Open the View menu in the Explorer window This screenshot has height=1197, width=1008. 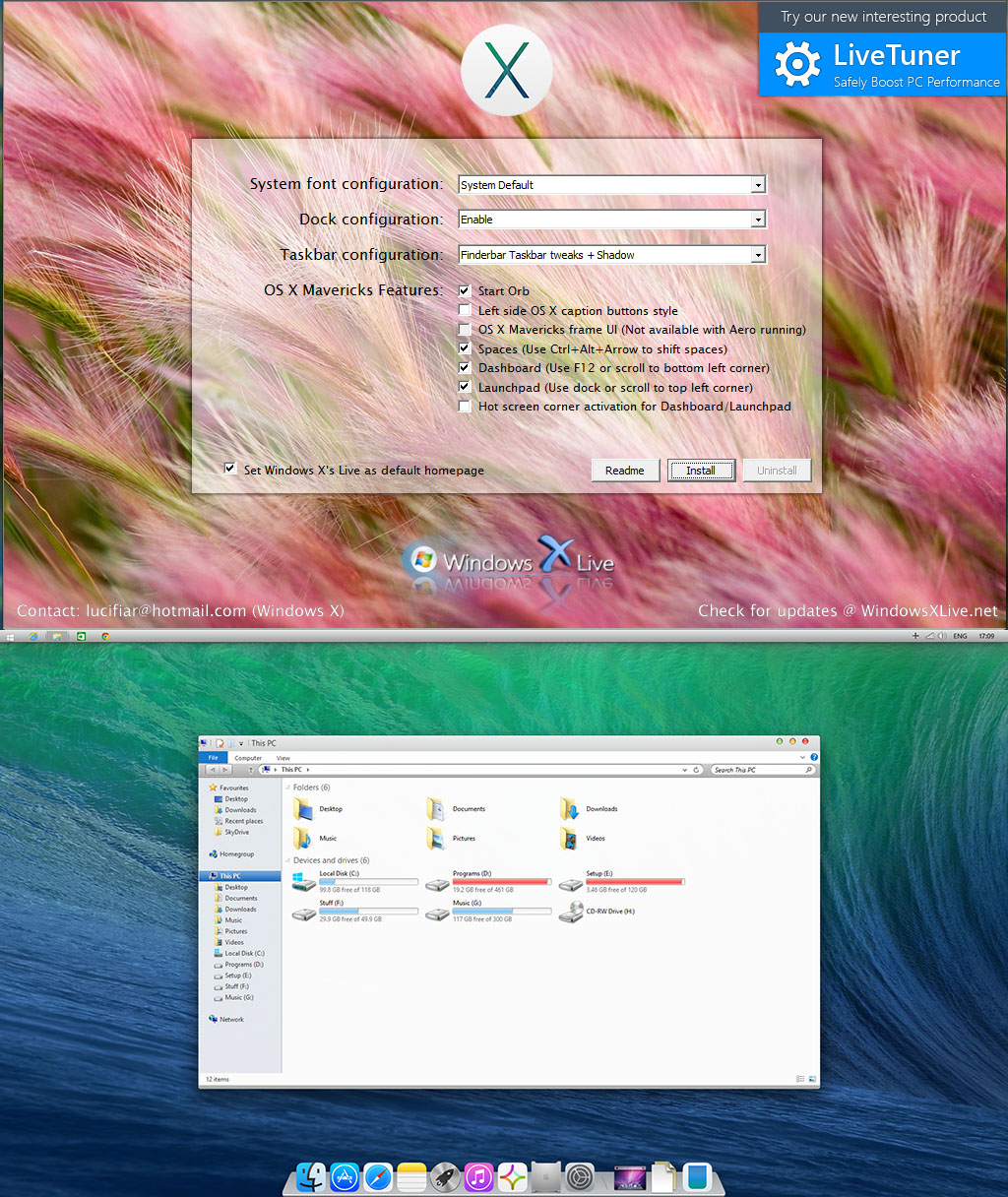click(x=283, y=757)
